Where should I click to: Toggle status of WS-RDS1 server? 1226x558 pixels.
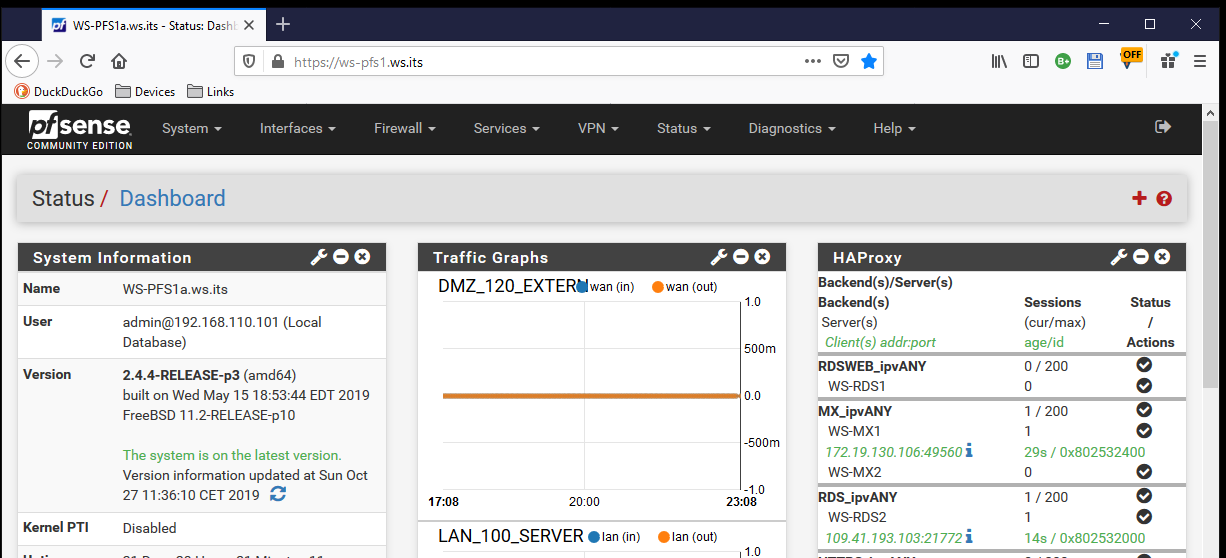[1144, 385]
